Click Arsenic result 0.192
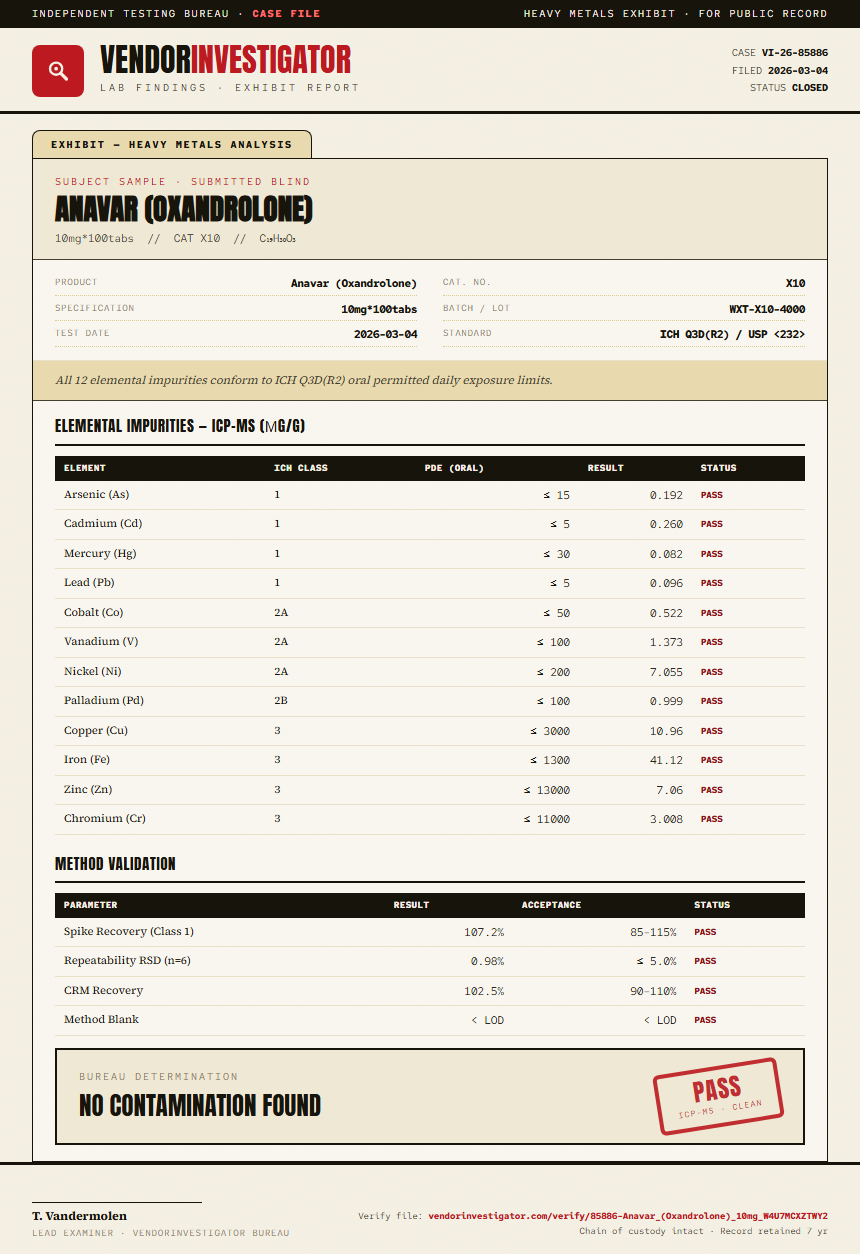Viewport: 860px width, 1254px height. [x=667, y=495]
